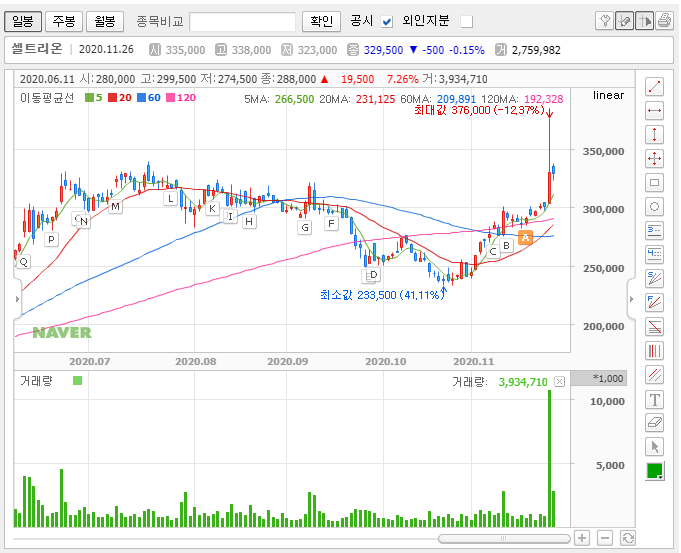This screenshot has height=553, width=681.
Task: Enable the 외인지분 foreign ownership checkbox
Action: 466,21
